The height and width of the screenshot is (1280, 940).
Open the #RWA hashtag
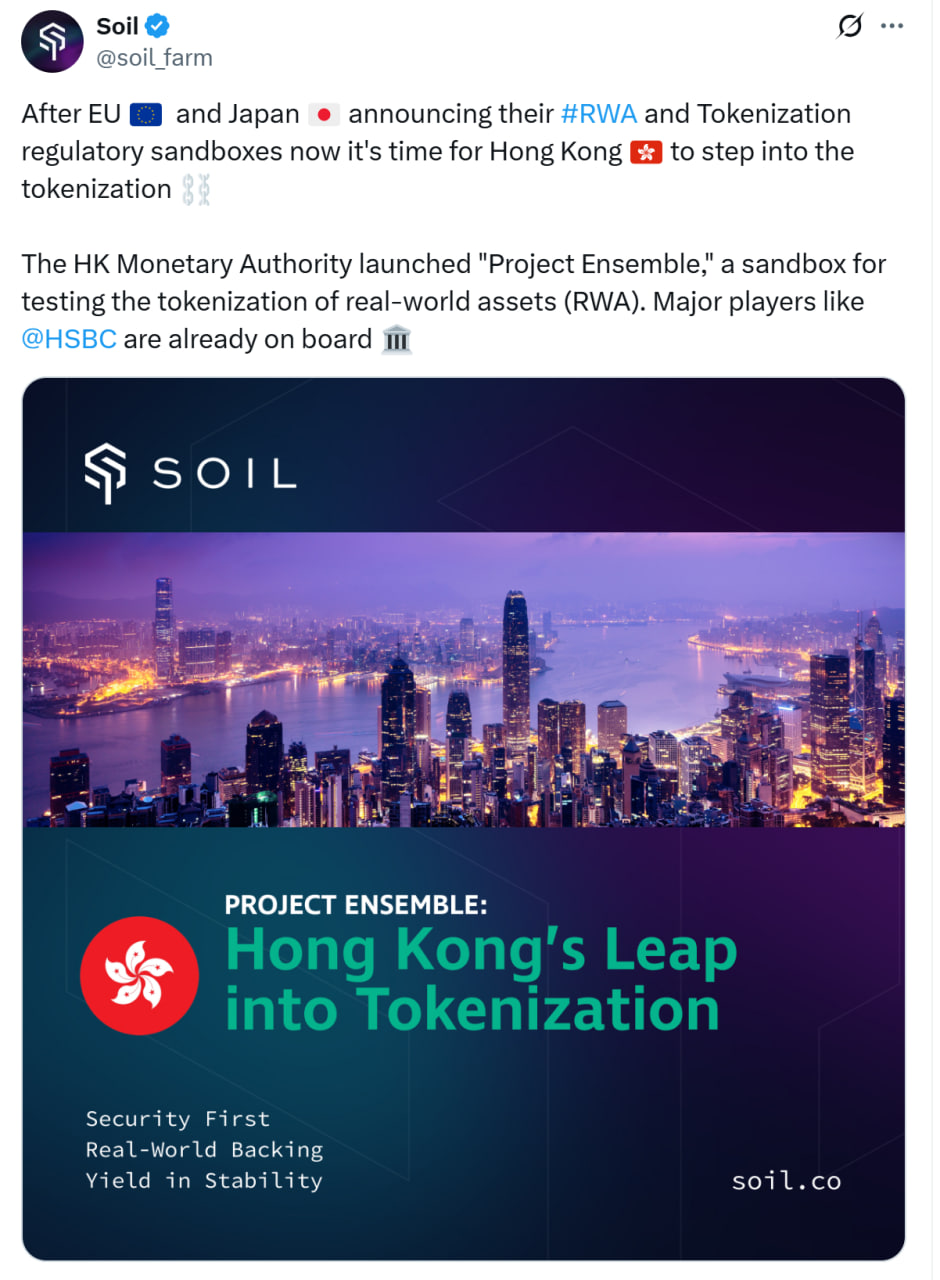tap(599, 114)
